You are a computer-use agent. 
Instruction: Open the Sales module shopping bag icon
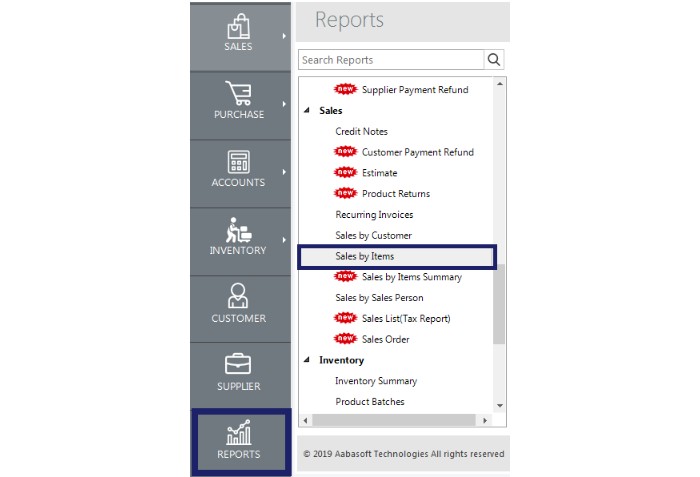tap(238, 26)
